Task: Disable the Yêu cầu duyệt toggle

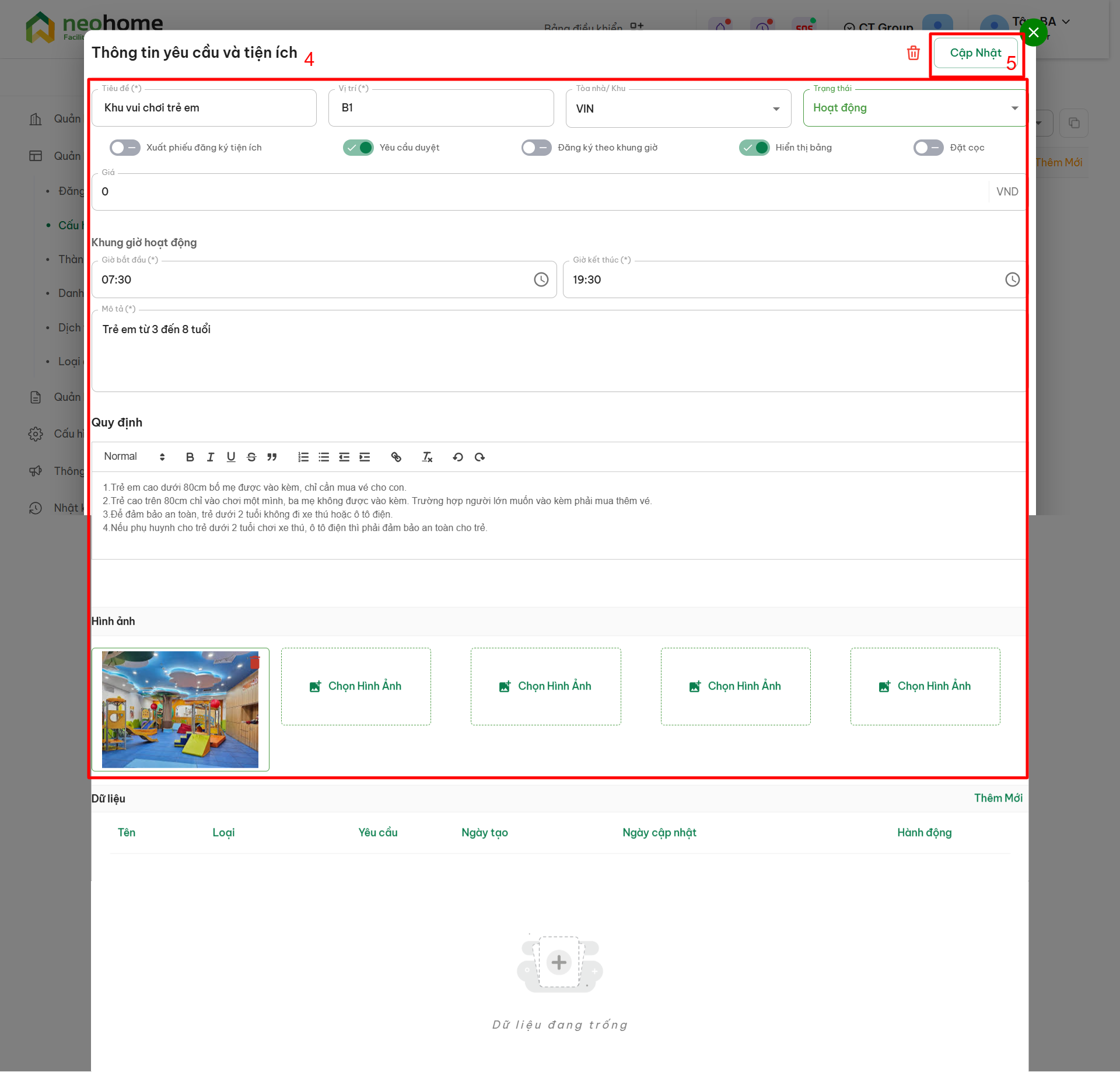Action: [358, 148]
